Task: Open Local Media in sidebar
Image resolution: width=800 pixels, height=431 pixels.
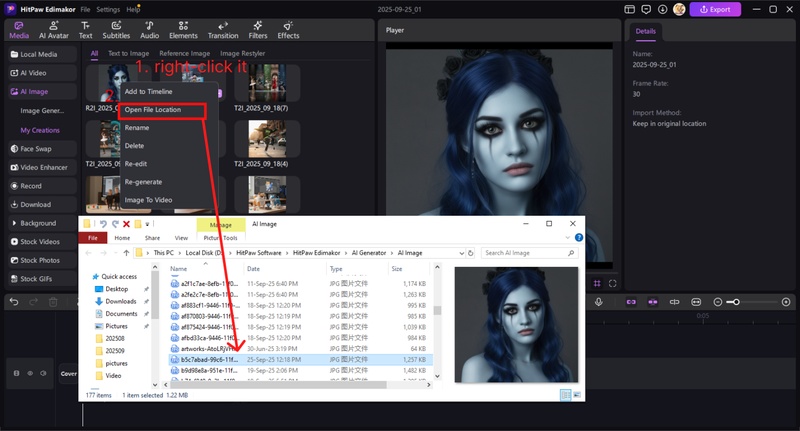Action: click(x=42, y=54)
